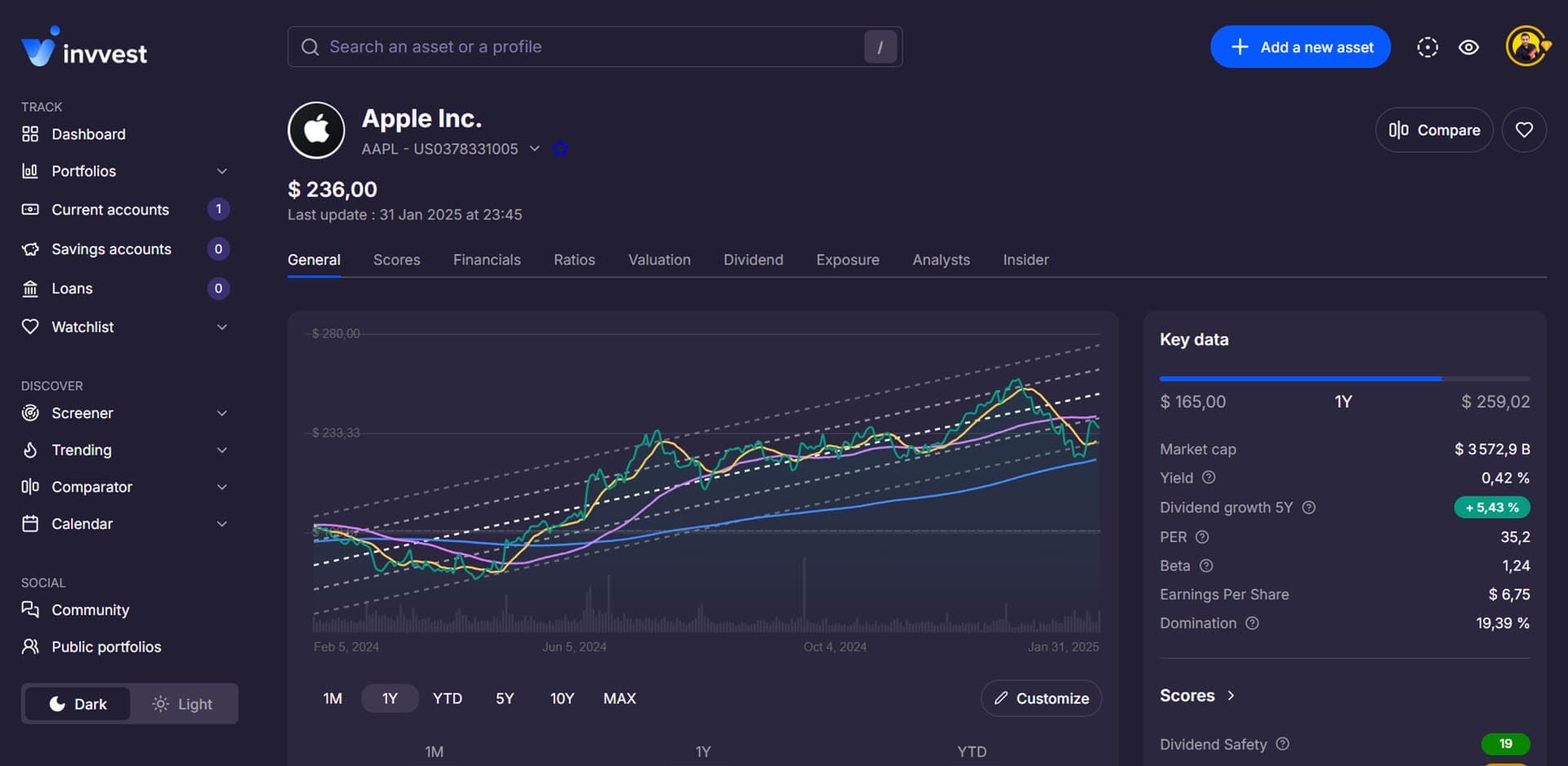Click Domination info question icon
The width and height of the screenshot is (1568, 766).
point(1252,623)
